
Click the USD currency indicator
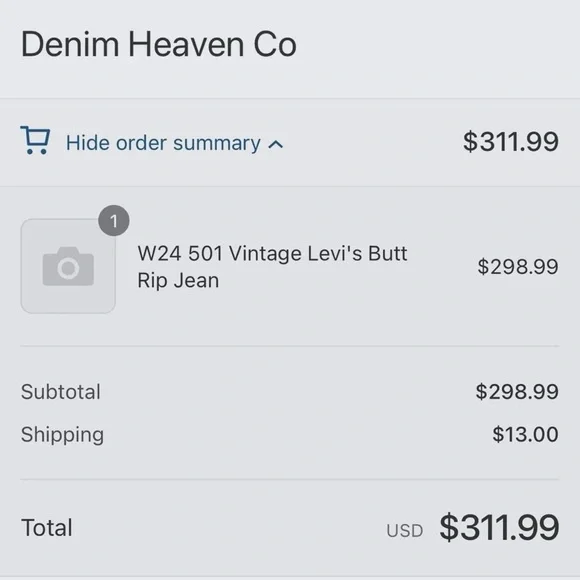[x=405, y=531]
